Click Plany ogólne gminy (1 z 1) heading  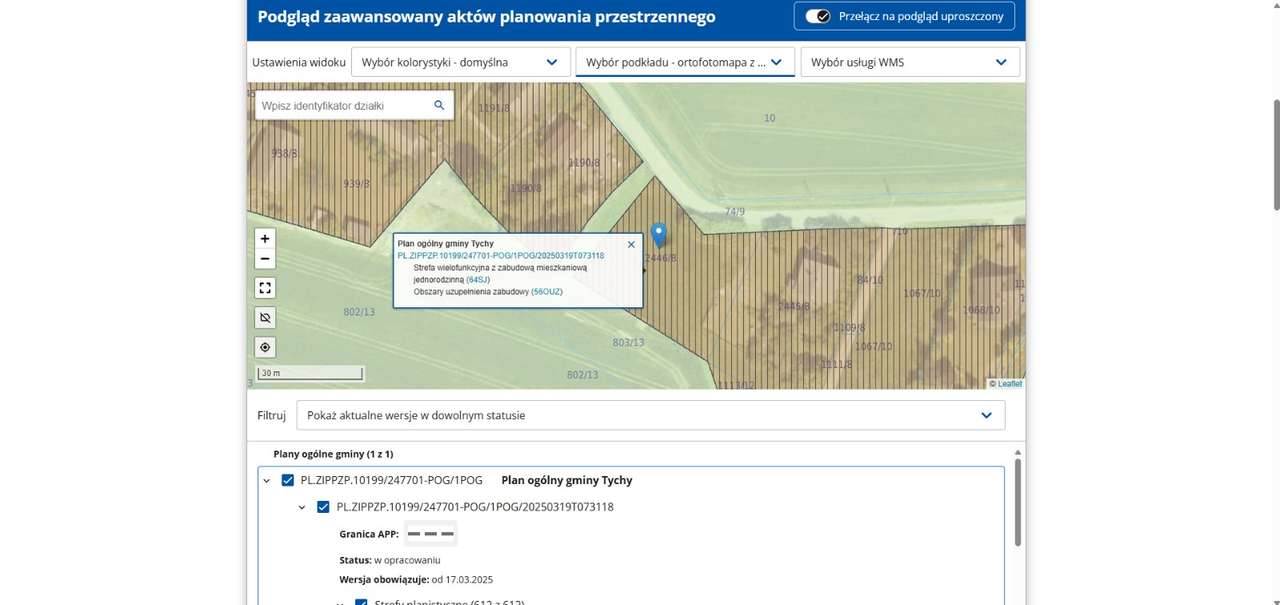tap(333, 454)
